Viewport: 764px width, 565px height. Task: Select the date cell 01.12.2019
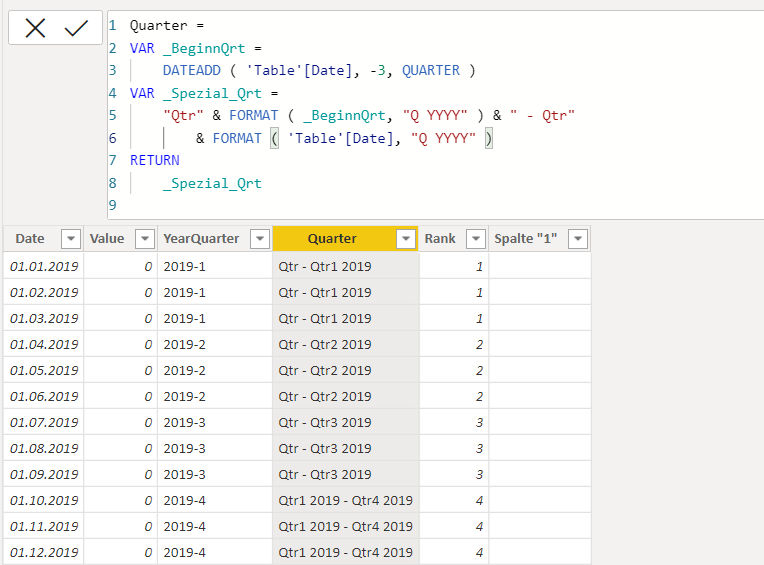tap(43, 552)
